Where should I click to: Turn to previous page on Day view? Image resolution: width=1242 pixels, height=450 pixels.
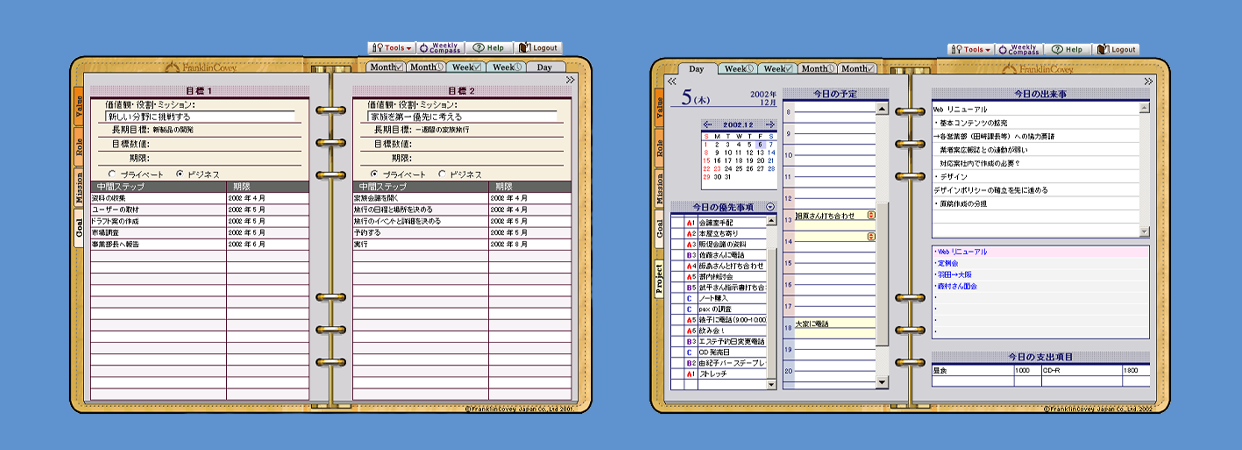tap(671, 82)
